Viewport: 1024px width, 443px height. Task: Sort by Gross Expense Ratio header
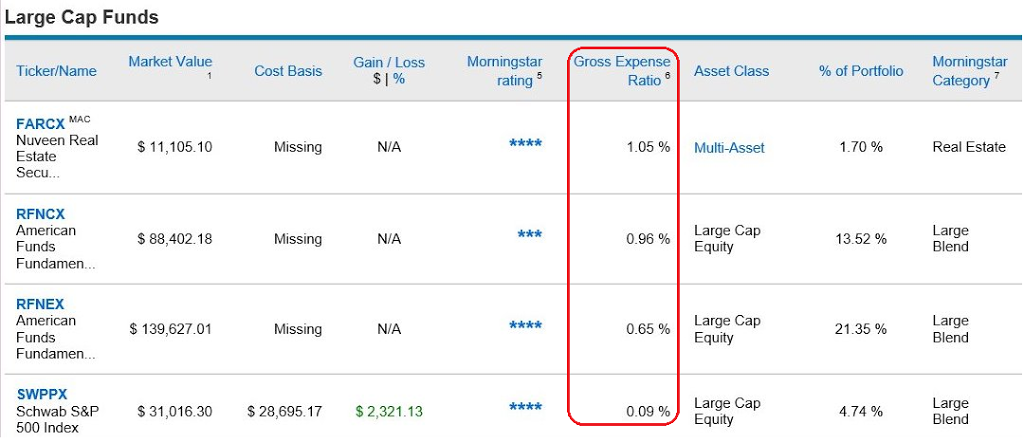(x=622, y=71)
